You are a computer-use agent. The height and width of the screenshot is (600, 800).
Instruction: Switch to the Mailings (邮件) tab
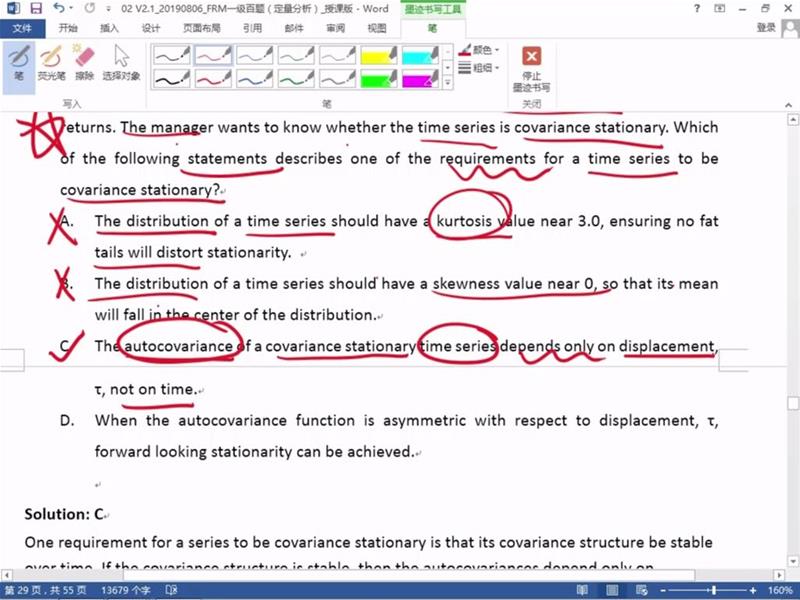294,28
